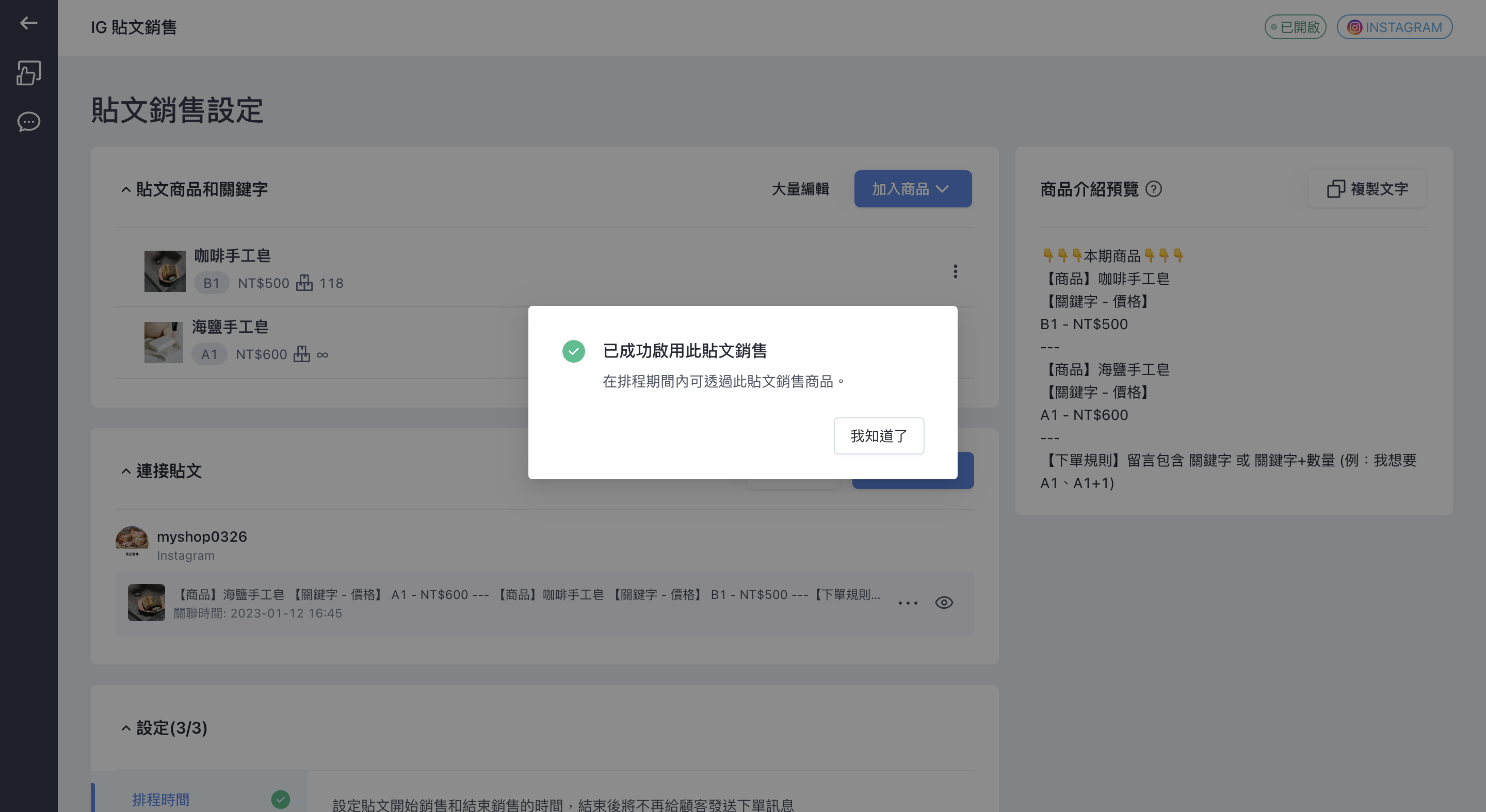Click the 複製文字 copy button
The image size is (1486, 812).
[x=1367, y=189]
